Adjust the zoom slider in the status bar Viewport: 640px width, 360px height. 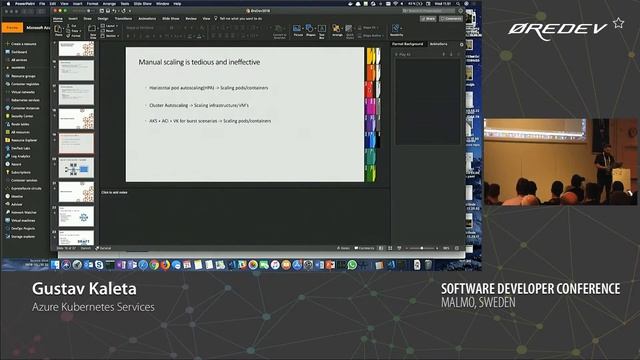[422, 248]
